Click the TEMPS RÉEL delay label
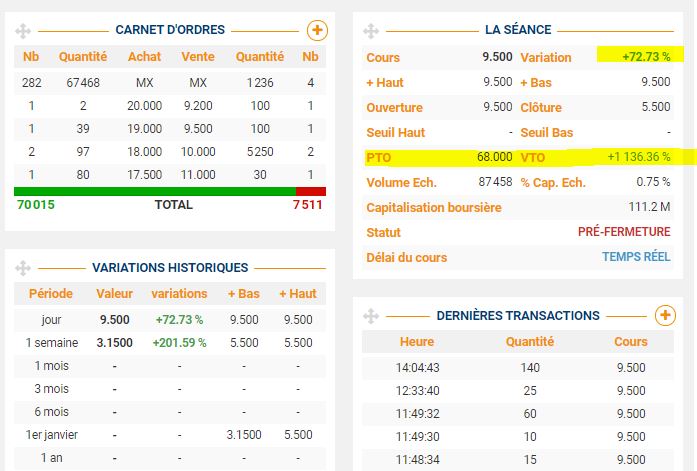Viewport: 697px width, 471px height. point(636,257)
